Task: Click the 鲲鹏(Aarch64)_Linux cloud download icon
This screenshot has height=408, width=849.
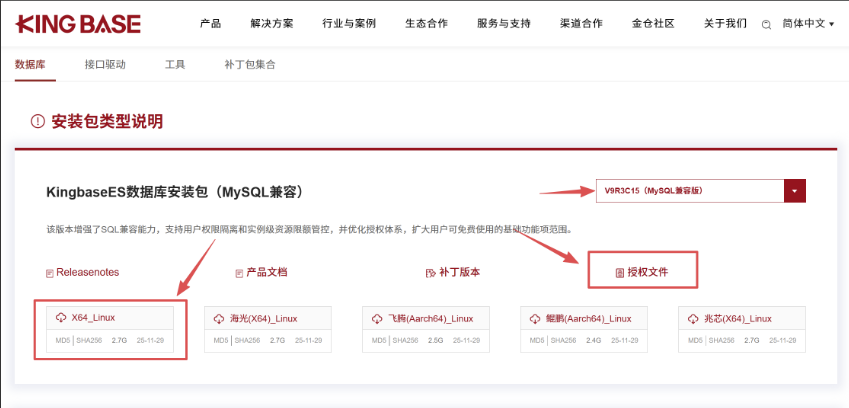Action: 535,318
